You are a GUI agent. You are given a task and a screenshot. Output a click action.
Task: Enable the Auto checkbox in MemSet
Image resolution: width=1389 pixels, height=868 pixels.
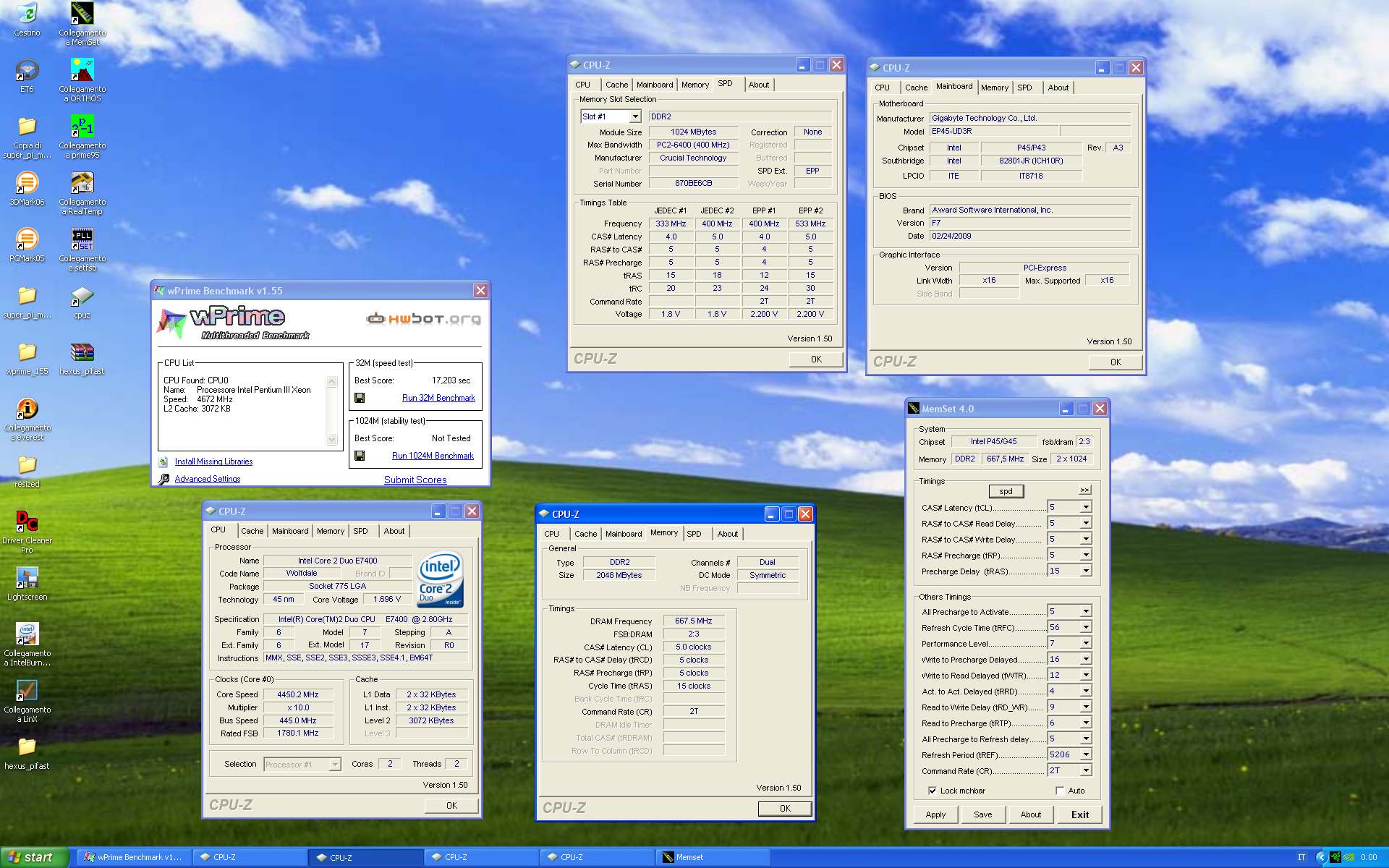pyautogui.click(x=1060, y=791)
